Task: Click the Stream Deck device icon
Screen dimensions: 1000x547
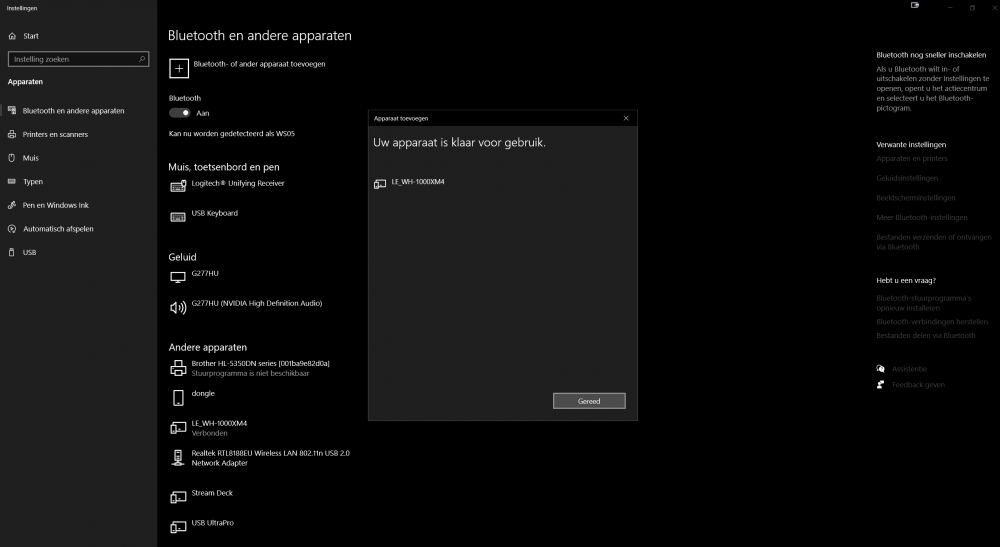Action: tap(178, 497)
